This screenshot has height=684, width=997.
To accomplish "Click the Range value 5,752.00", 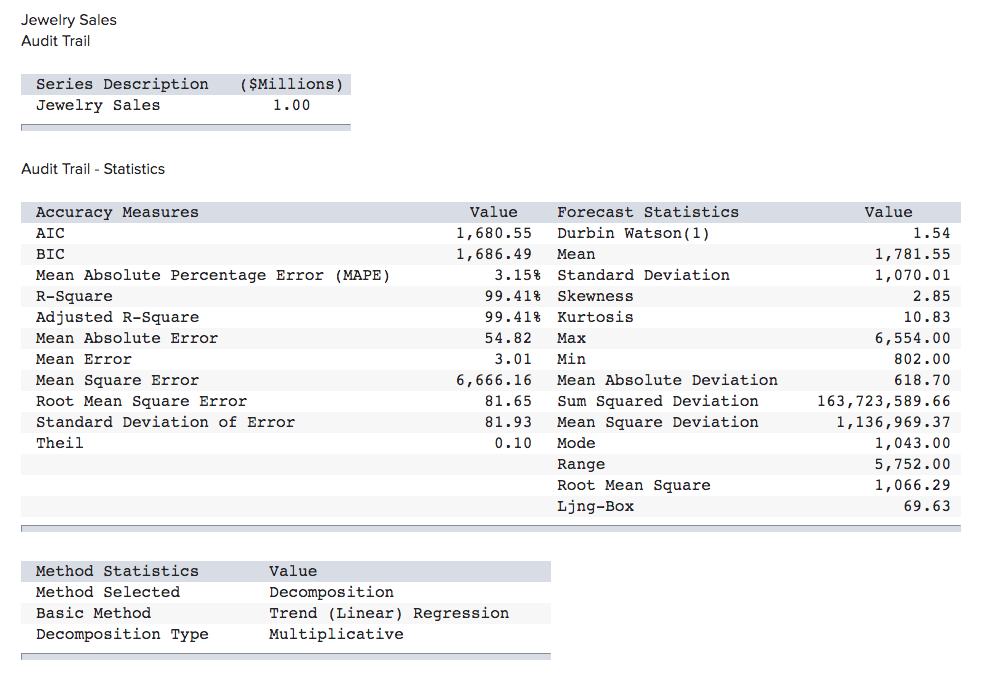I will click(x=912, y=463).
